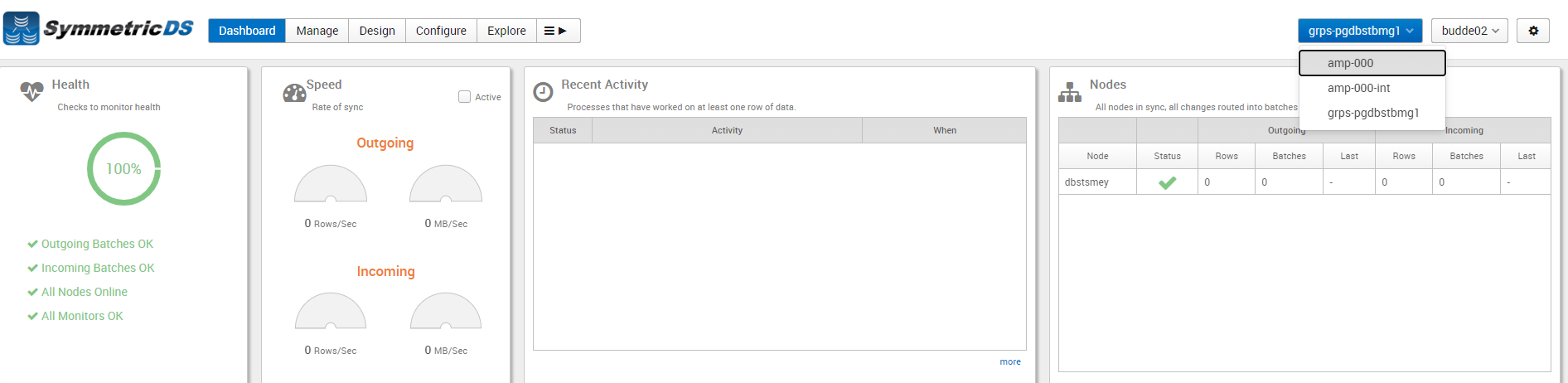
Task: Click the green status checkmark for dbstsmey
Action: click(x=1167, y=182)
